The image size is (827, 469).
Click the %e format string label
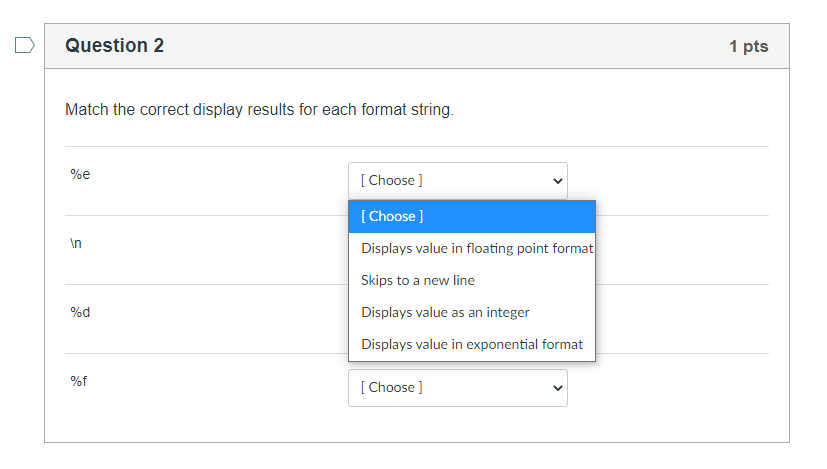80,174
